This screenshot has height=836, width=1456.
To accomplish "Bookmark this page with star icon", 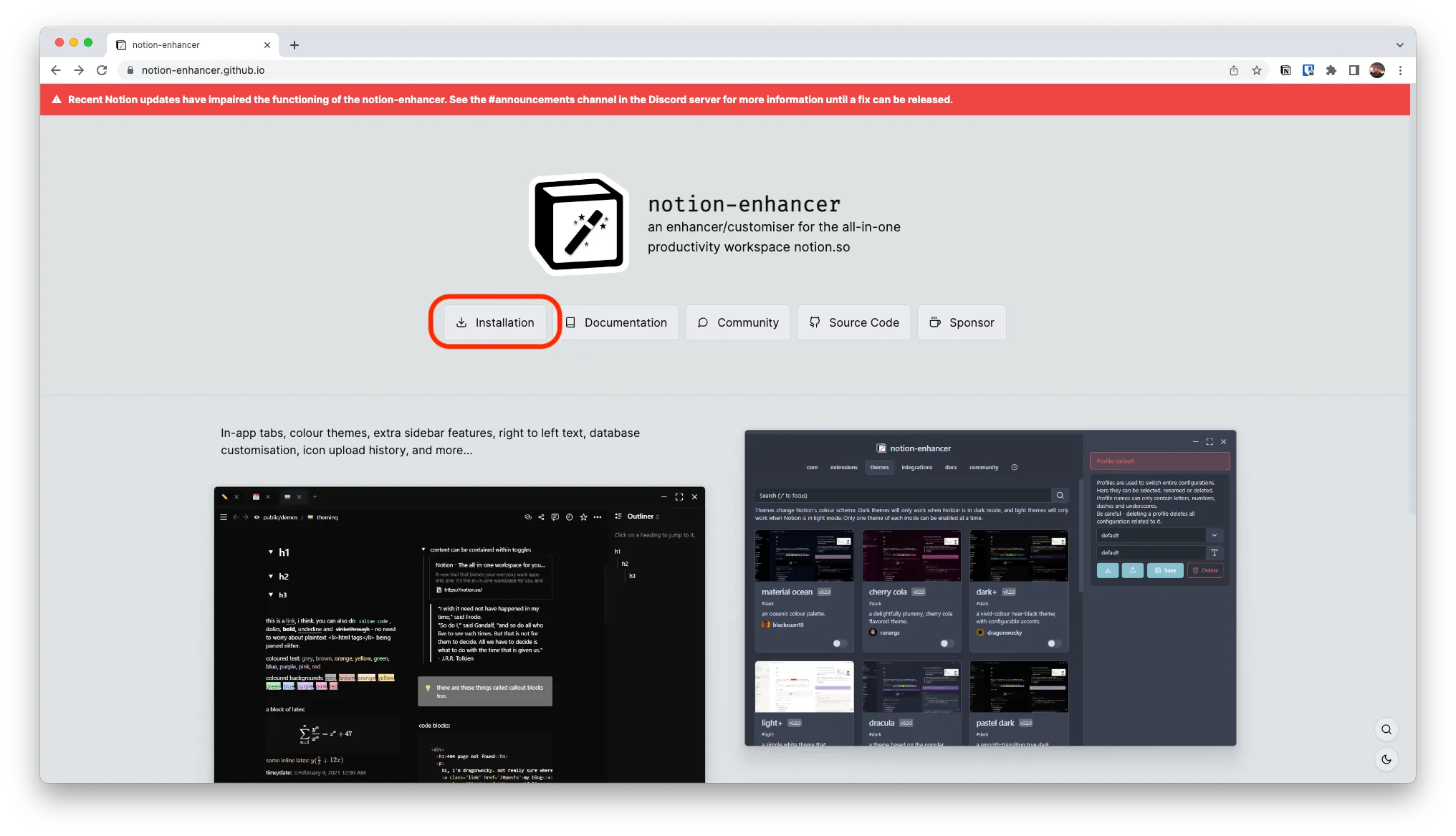I will pos(1257,70).
